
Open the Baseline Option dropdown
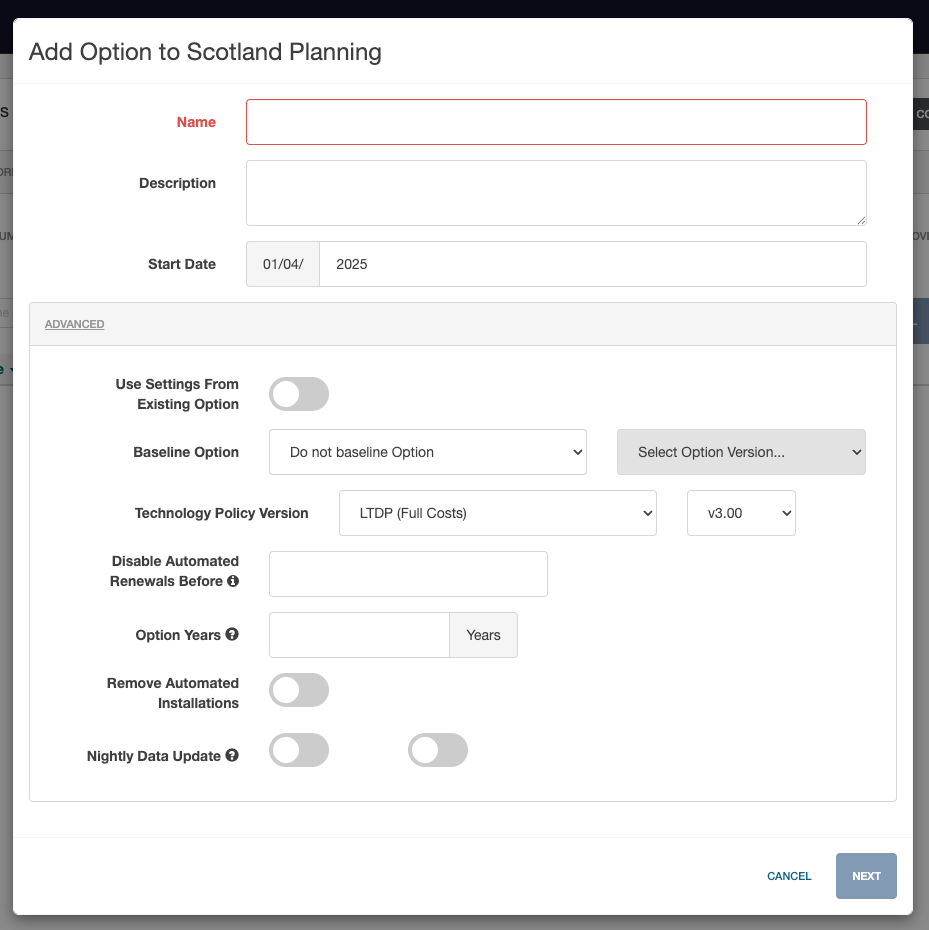click(x=427, y=452)
